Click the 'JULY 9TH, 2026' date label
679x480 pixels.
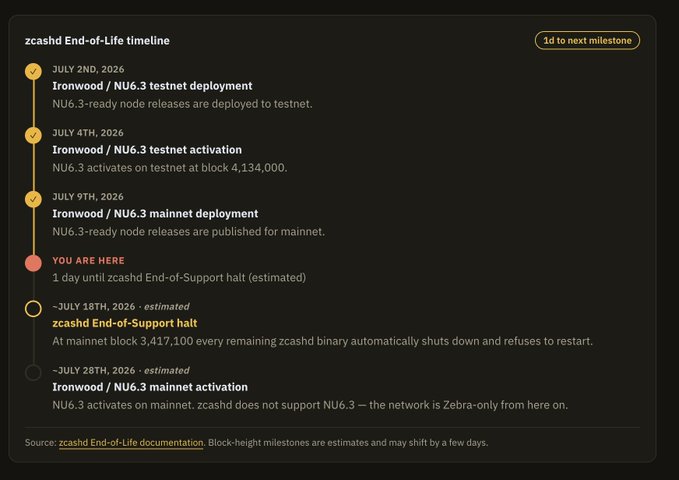click(88, 197)
